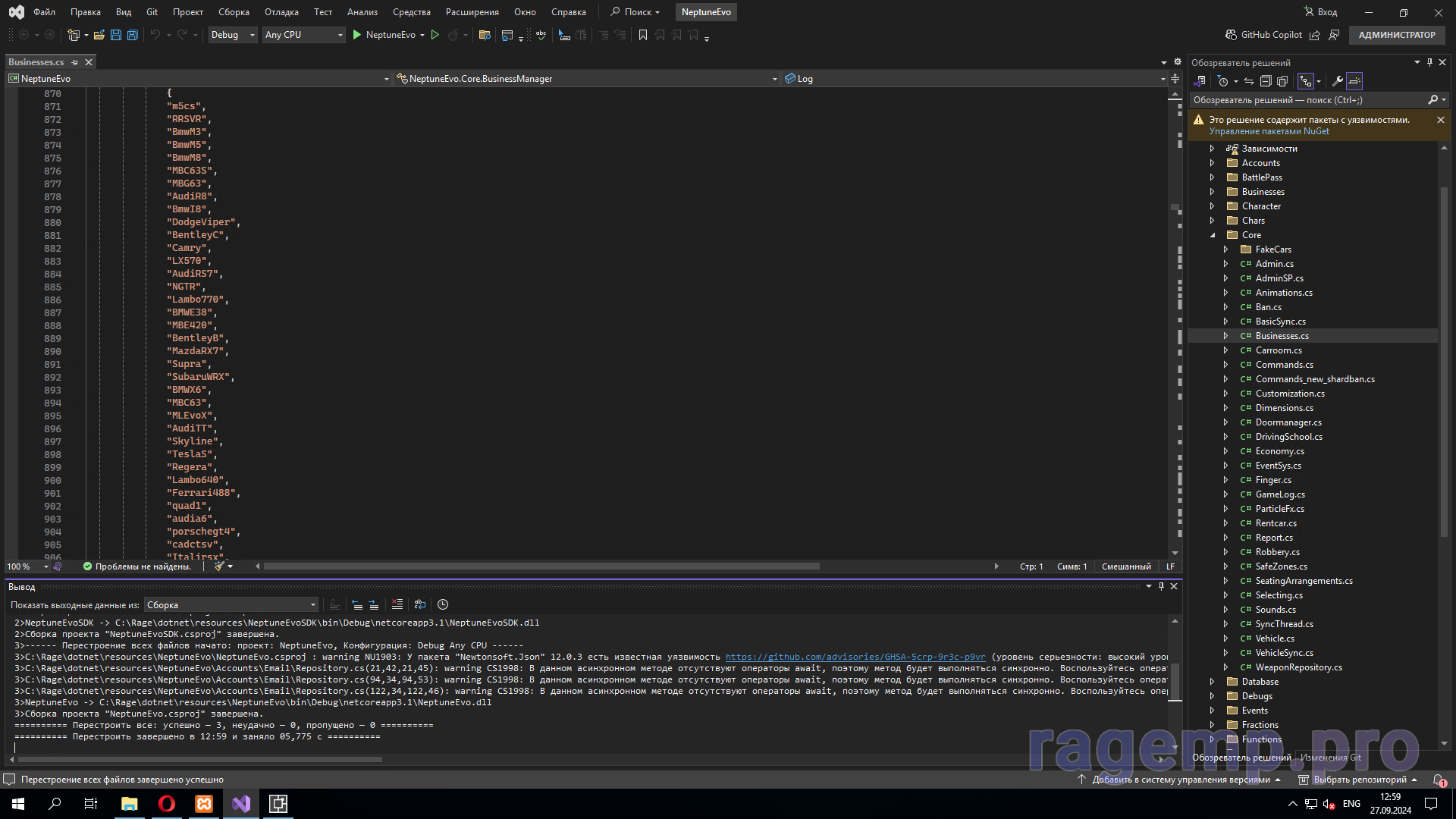The width and height of the screenshot is (1456, 819).
Task: Open the output source dropdown showing Сборка
Action: 231,605
